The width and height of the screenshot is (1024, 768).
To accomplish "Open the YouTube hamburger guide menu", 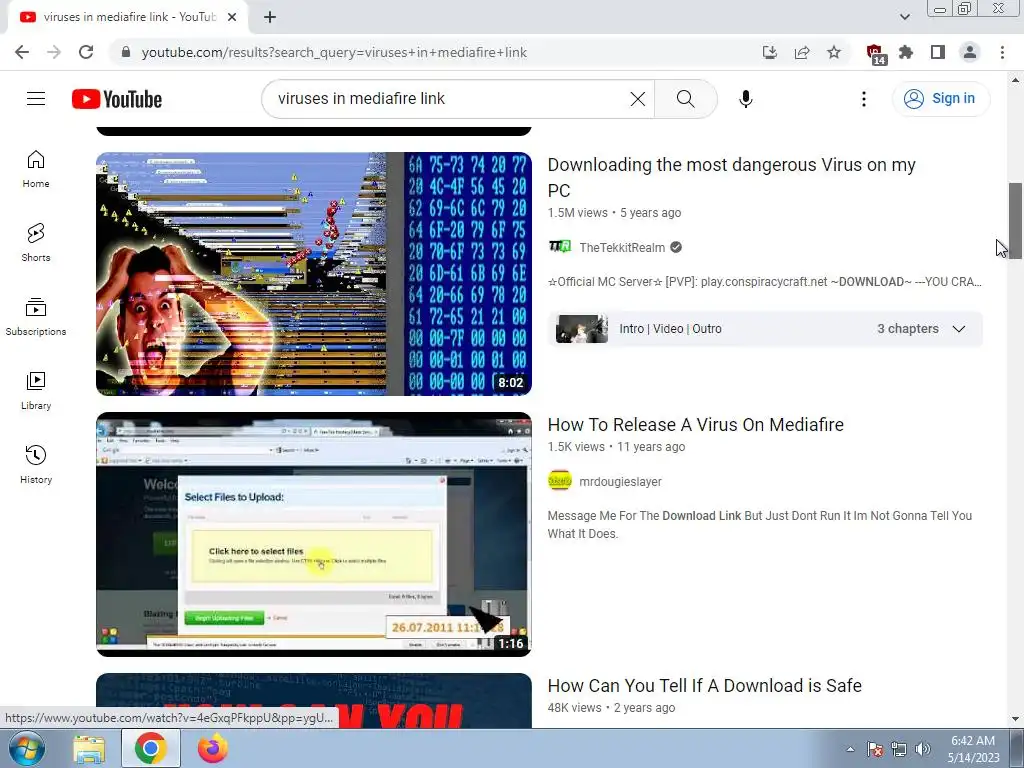I will coord(36,99).
